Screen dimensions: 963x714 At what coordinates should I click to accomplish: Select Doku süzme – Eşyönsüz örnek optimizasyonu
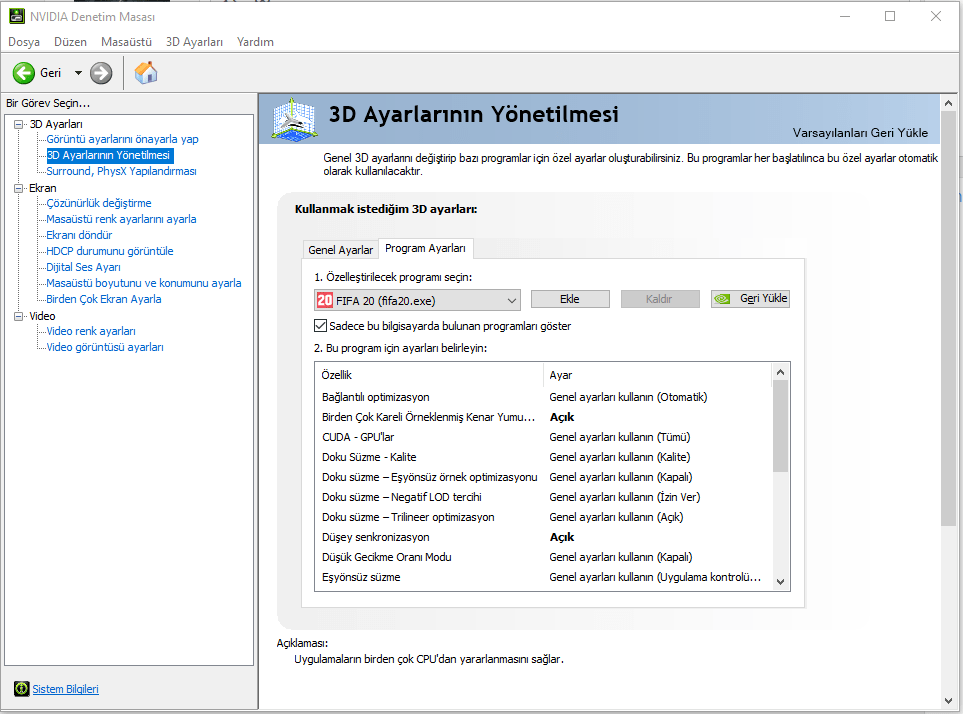[543, 477]
